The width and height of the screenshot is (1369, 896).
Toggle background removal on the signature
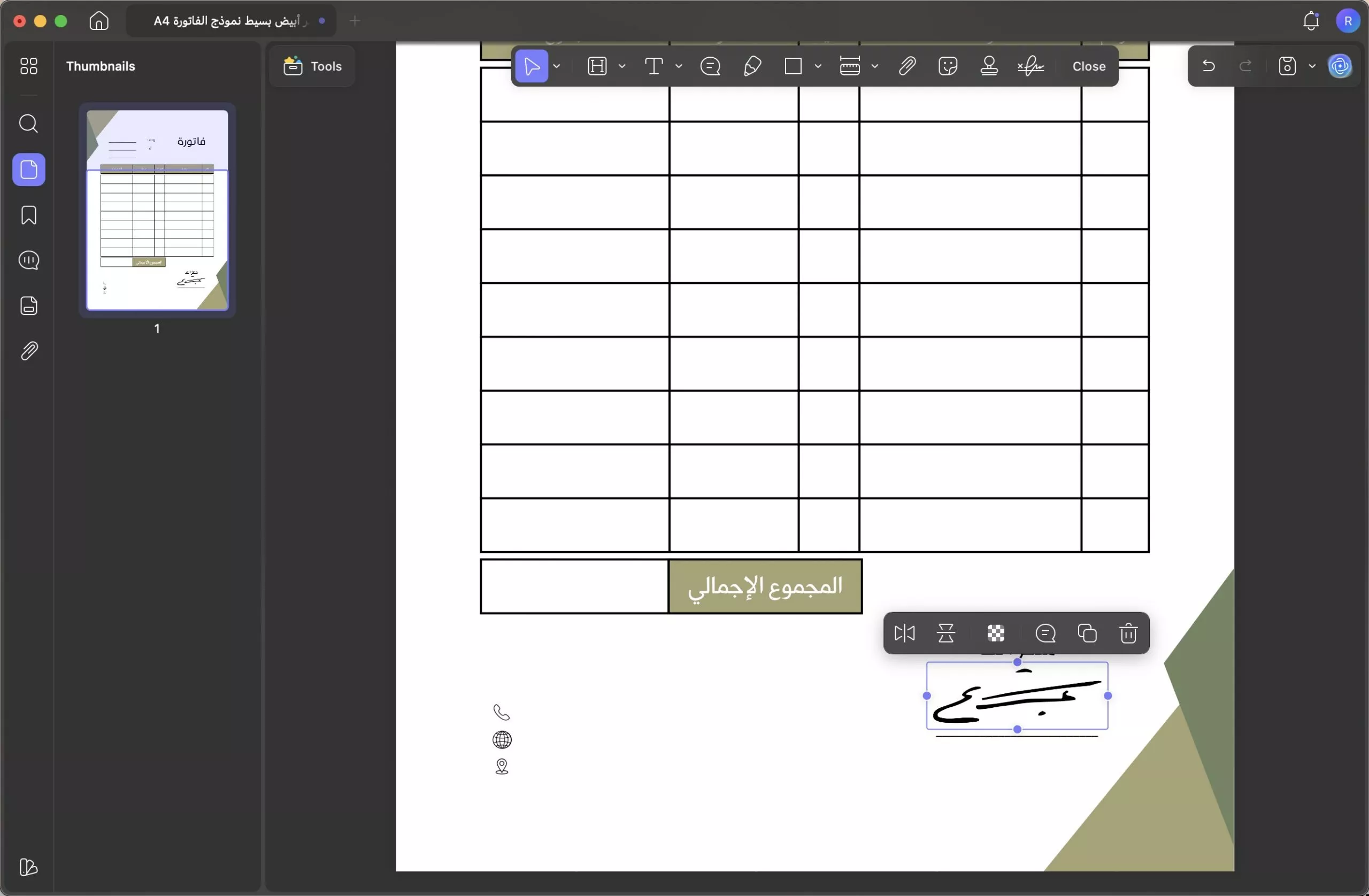[996, 633]
